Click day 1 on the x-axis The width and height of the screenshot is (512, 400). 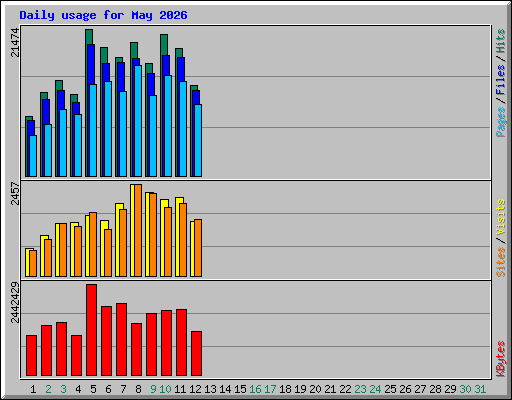pyautogui.click(x=33, y=389)
